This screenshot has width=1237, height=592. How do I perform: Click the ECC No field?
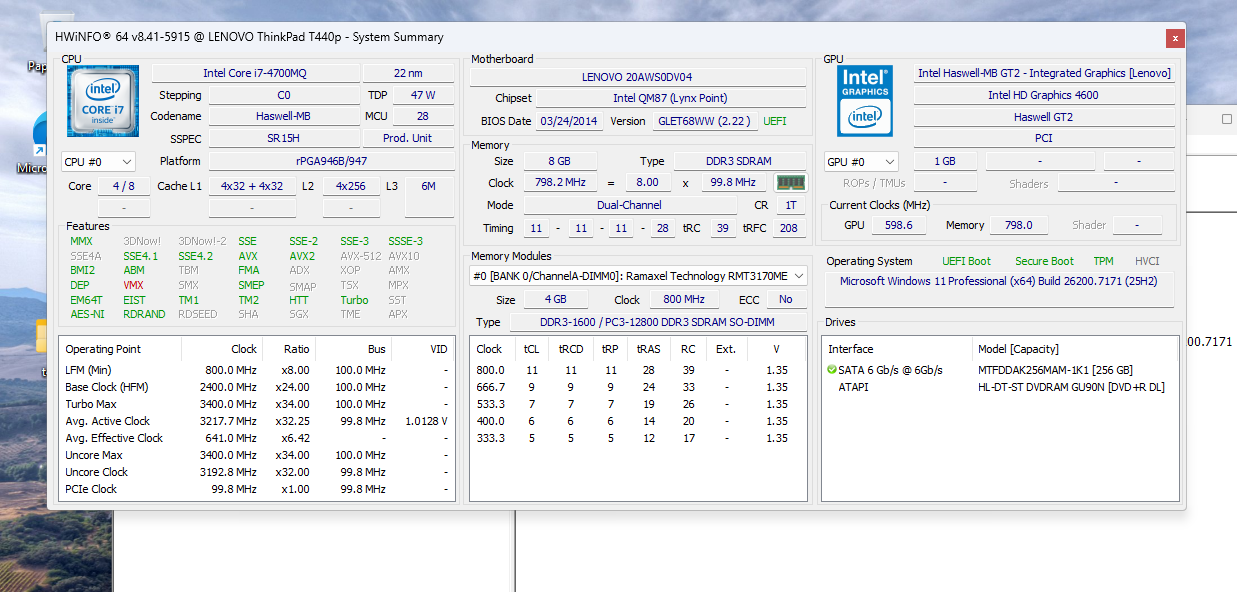point(786,299)
